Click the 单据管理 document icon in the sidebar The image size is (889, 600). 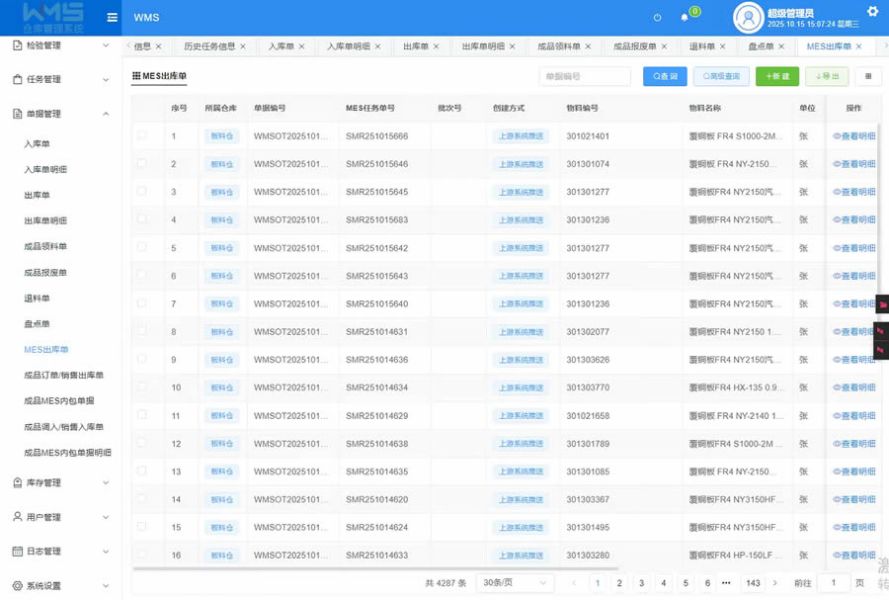pos(18,114)
